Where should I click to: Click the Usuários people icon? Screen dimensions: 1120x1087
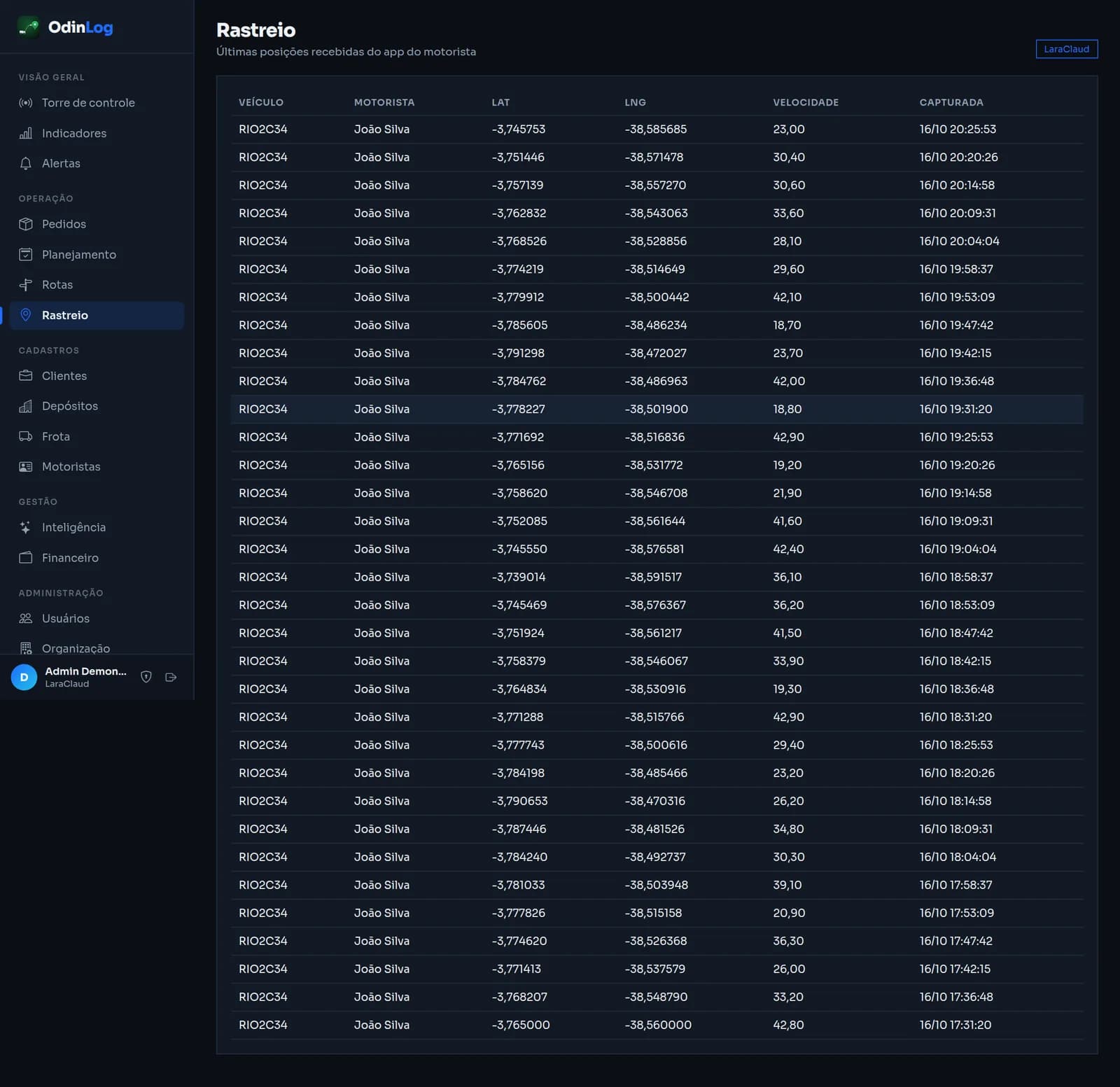(26, 618)
